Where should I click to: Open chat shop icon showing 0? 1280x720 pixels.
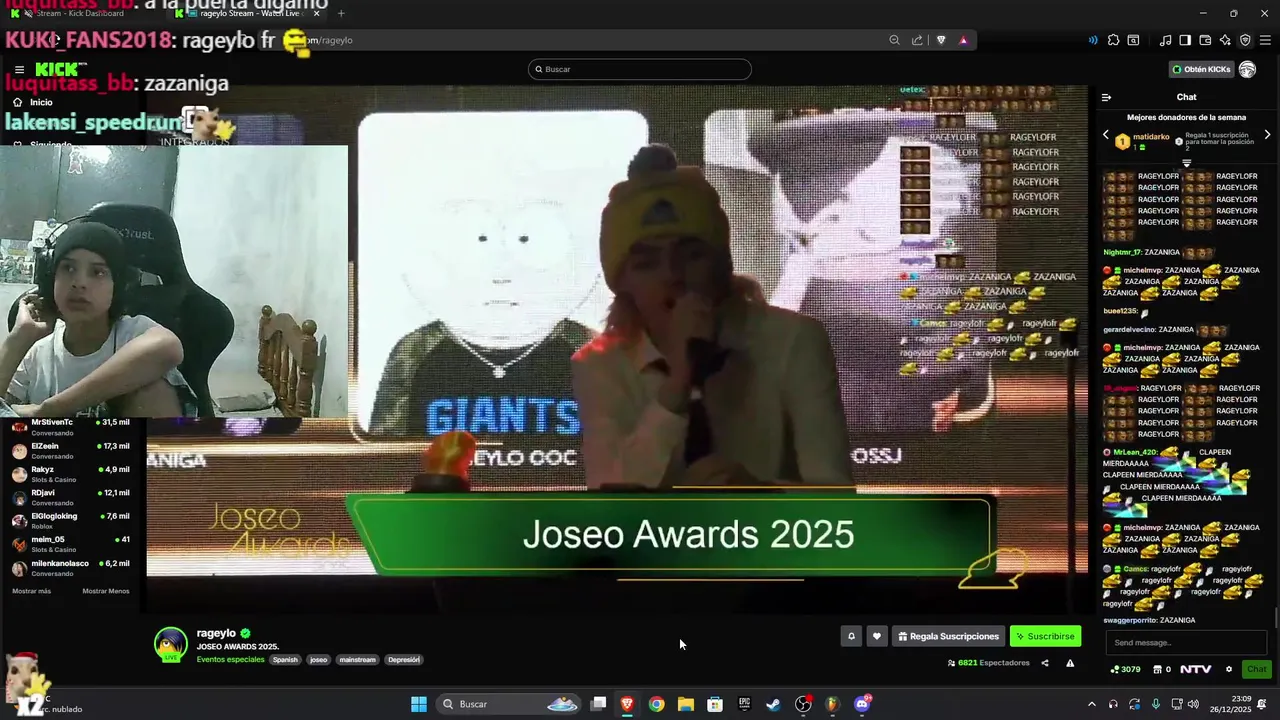tap(1162, 669)
